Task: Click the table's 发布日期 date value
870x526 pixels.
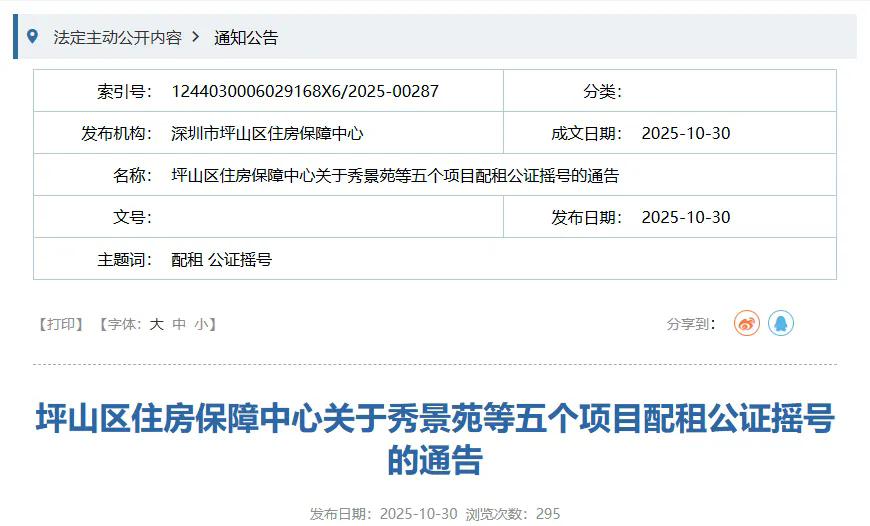Action: (685, 217)
